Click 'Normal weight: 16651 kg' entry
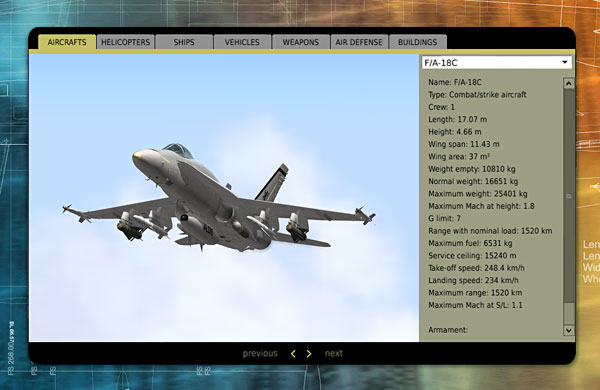Screen dimensions: 600x390 pyautogui.click(x=473, y=181)
